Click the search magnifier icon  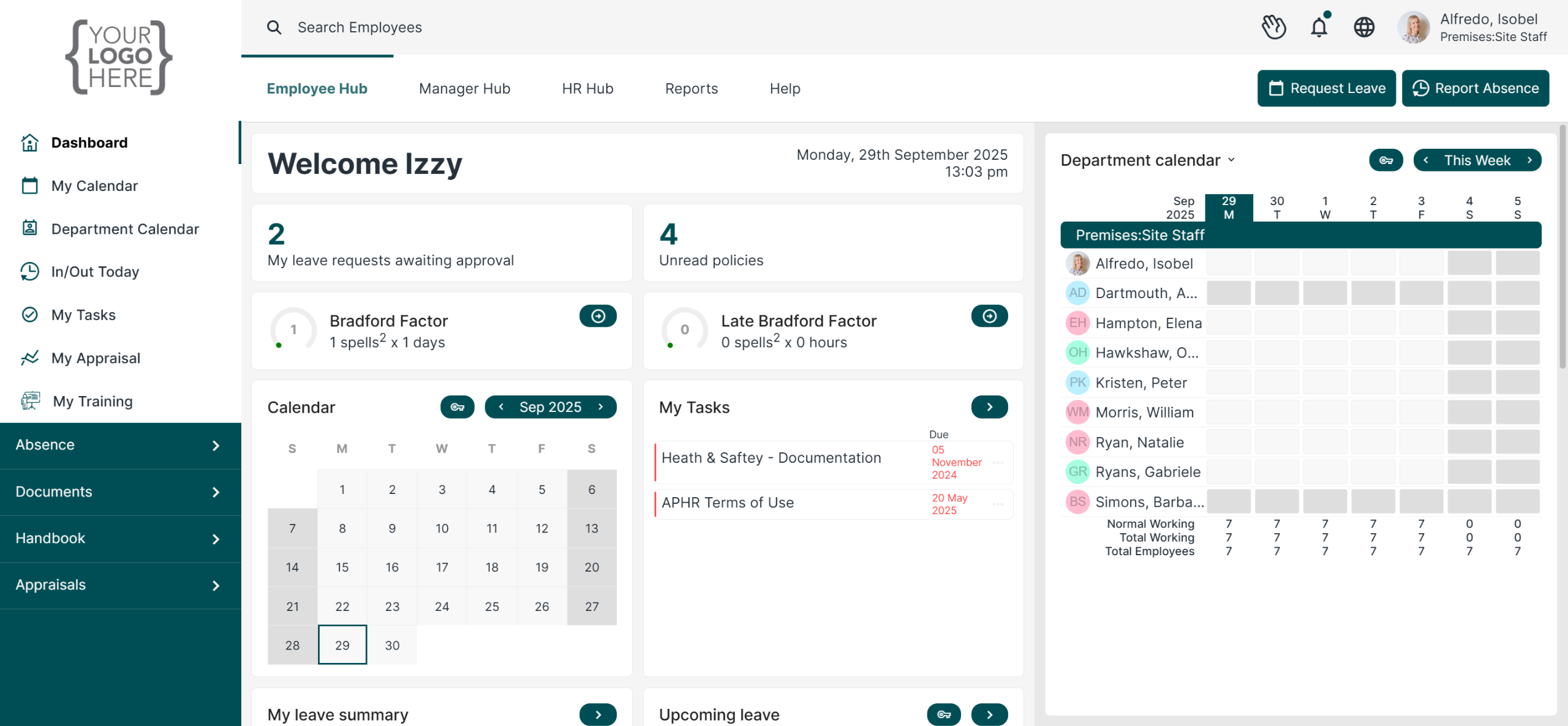coord(274,27)
